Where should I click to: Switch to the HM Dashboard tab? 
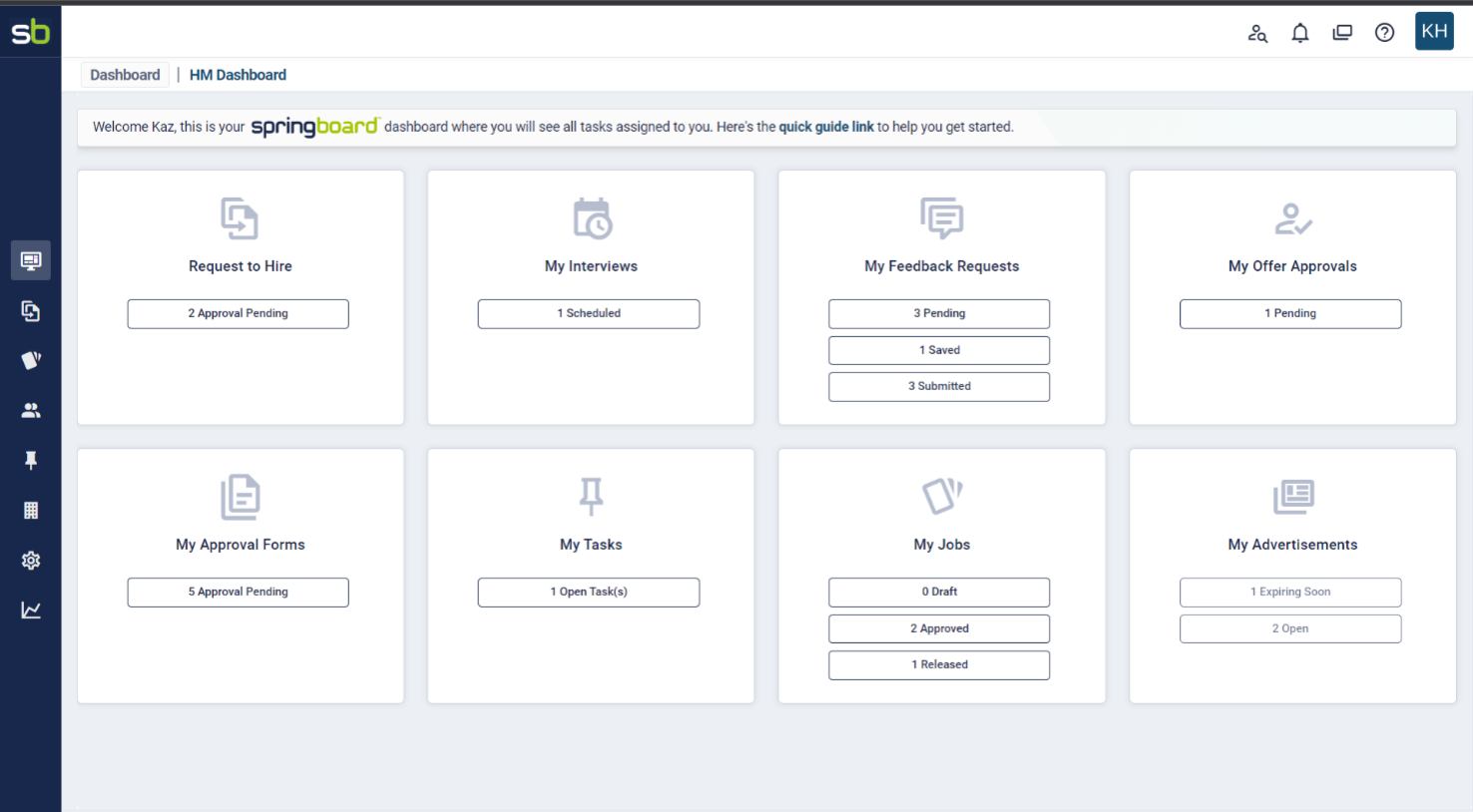coord(238,75)
